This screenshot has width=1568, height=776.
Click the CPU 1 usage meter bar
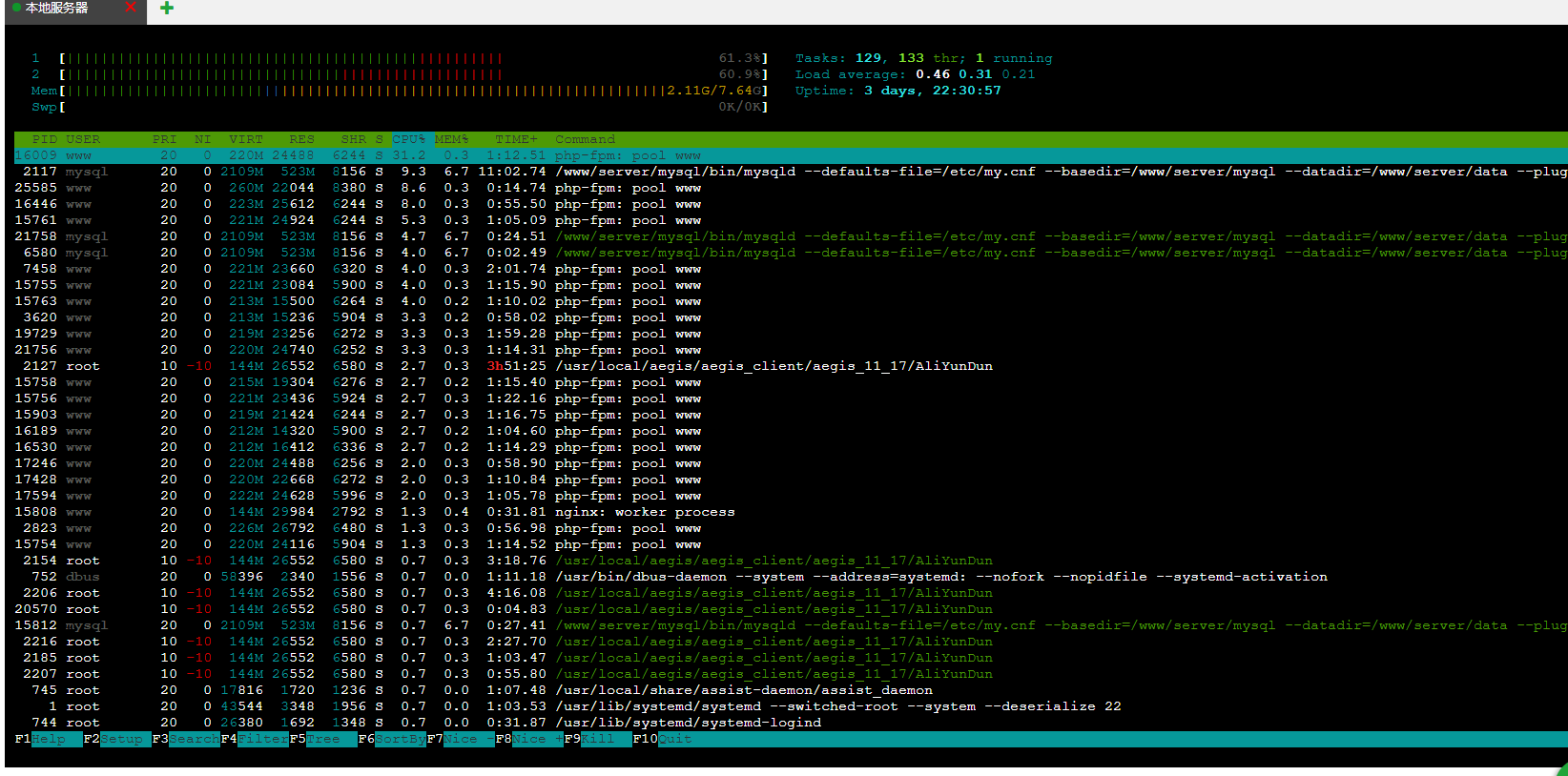(413, 58)
